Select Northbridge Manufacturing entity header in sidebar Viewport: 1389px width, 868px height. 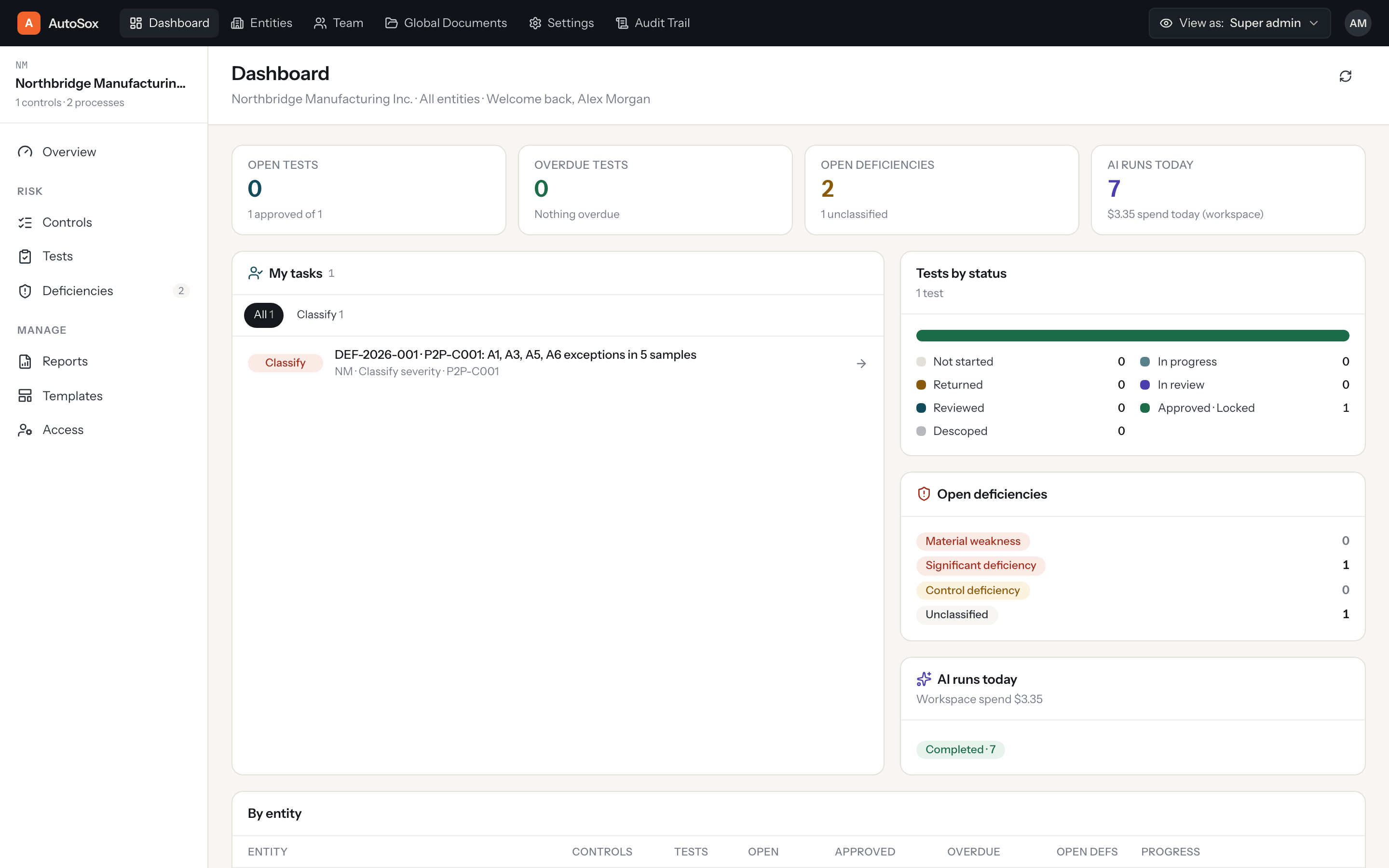pyautogui.click(x=103, y=84)
